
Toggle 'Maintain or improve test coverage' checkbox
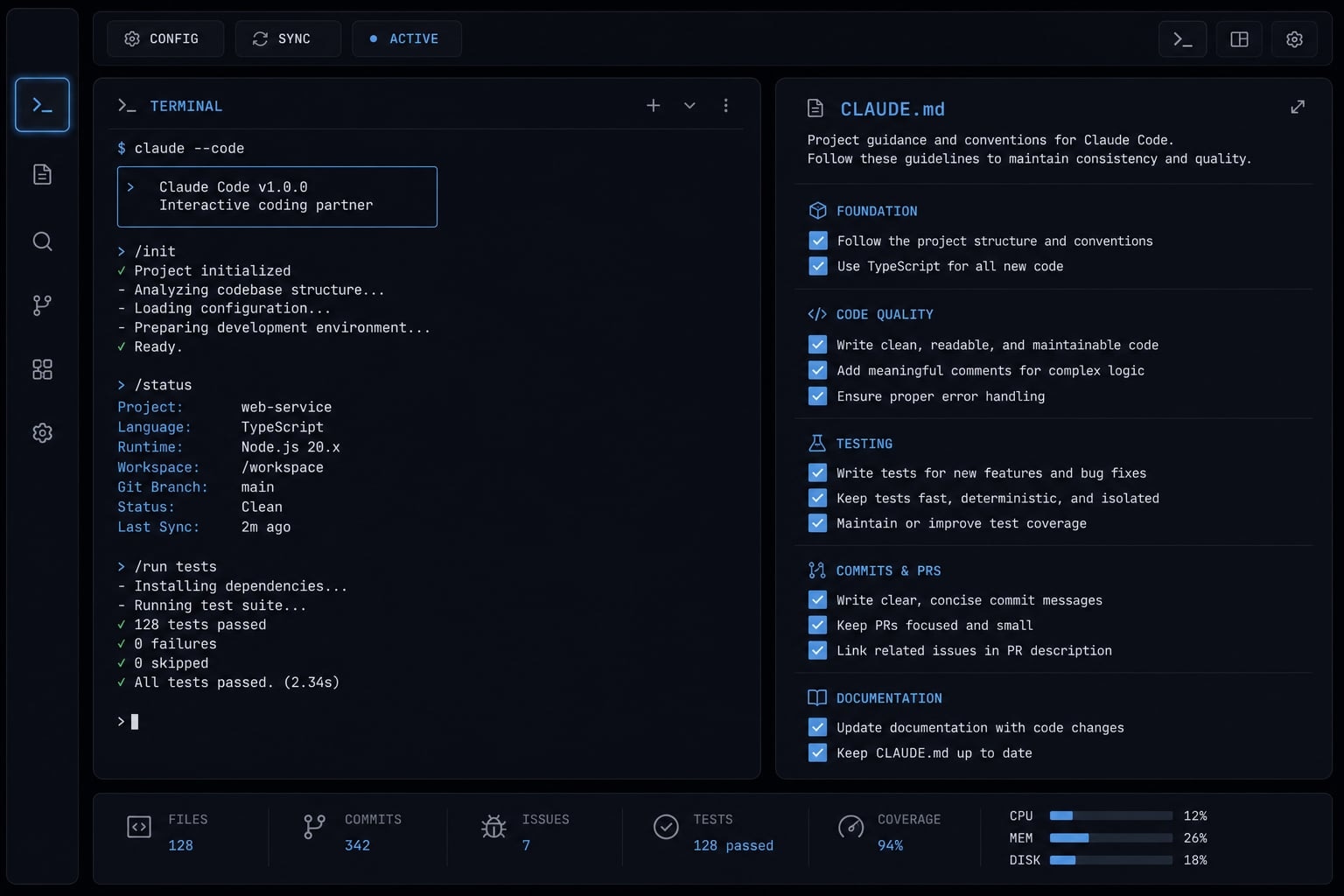[817, 523]
